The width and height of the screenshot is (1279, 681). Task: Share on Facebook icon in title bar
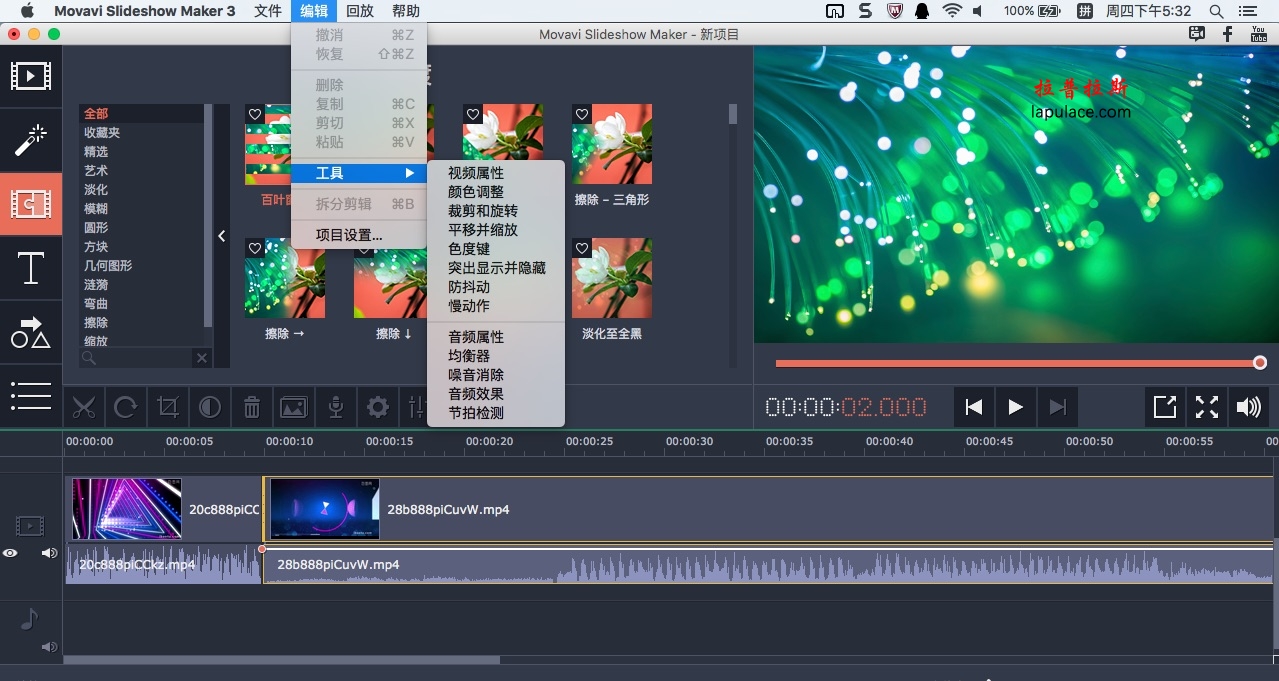coord(1228,34)
